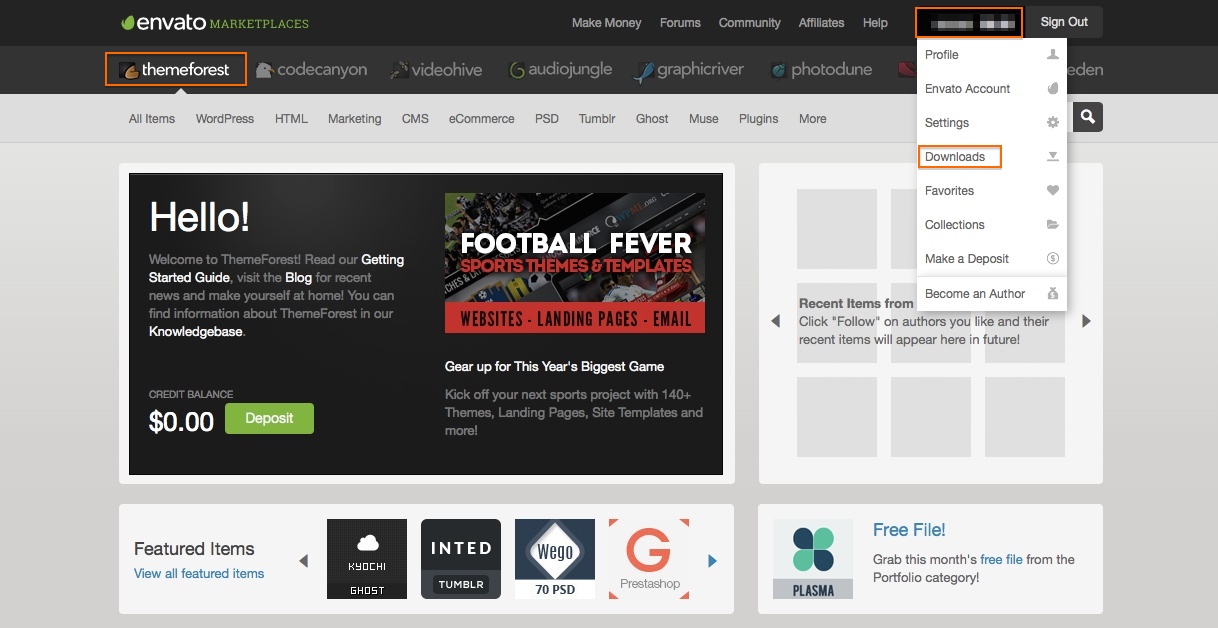Image resolution: width=1218 pixels, height=628 pixels.
Task: Visit the Forums link
Action: coord(680,23)
